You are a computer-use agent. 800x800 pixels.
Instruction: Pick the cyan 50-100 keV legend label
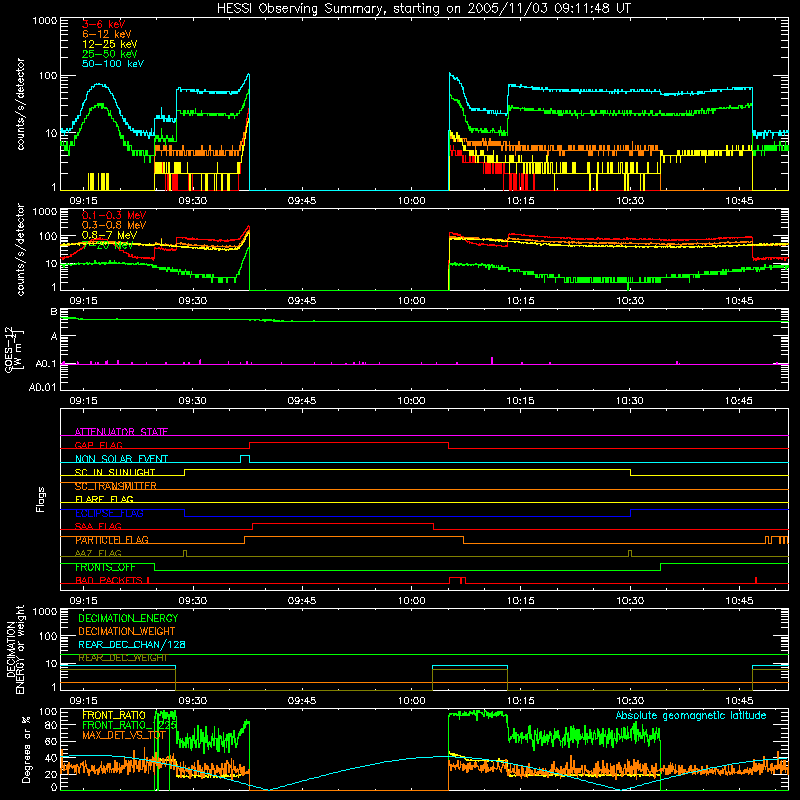113,64
